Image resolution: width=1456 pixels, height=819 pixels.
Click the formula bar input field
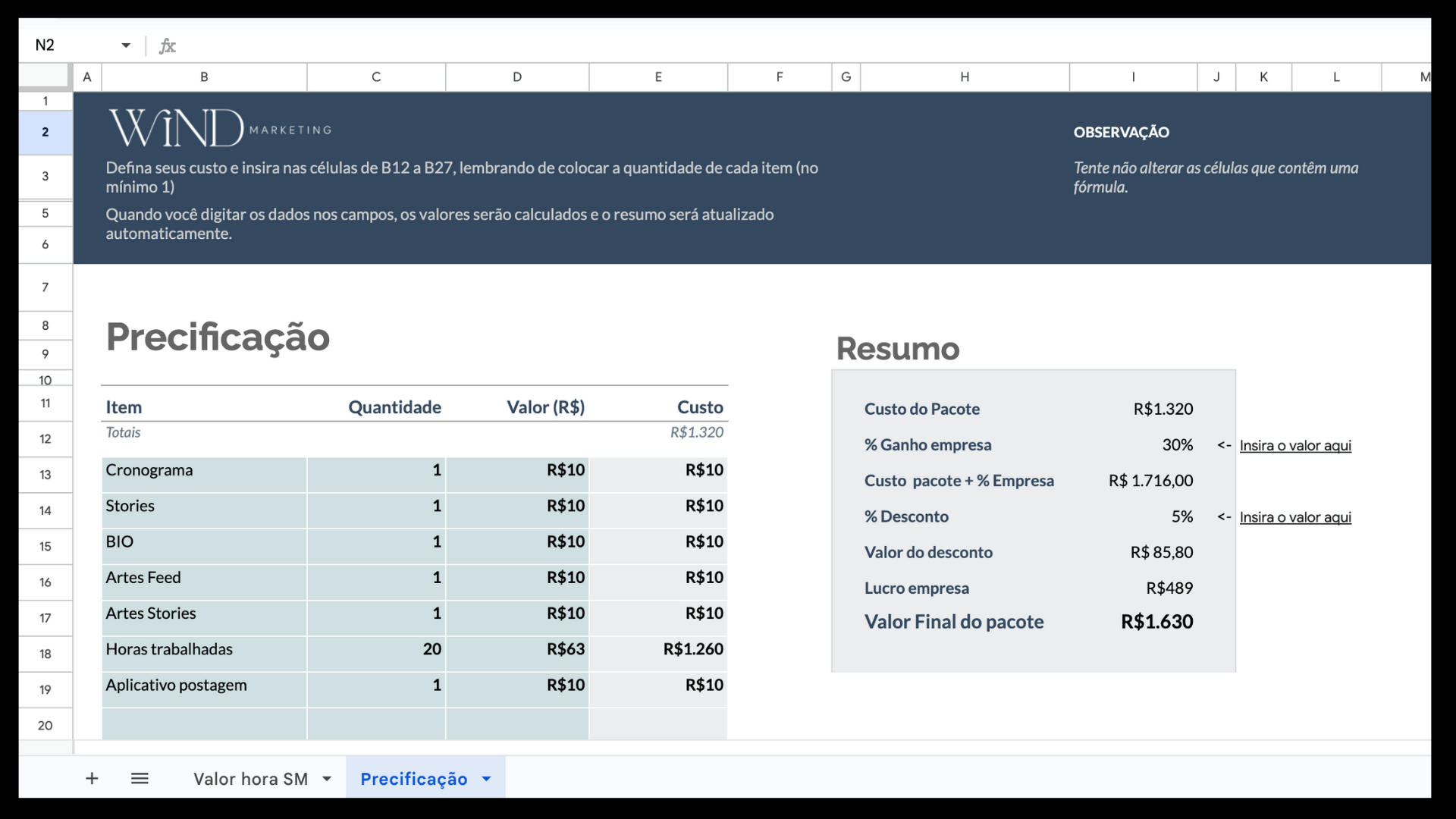(x=758, y=45)
